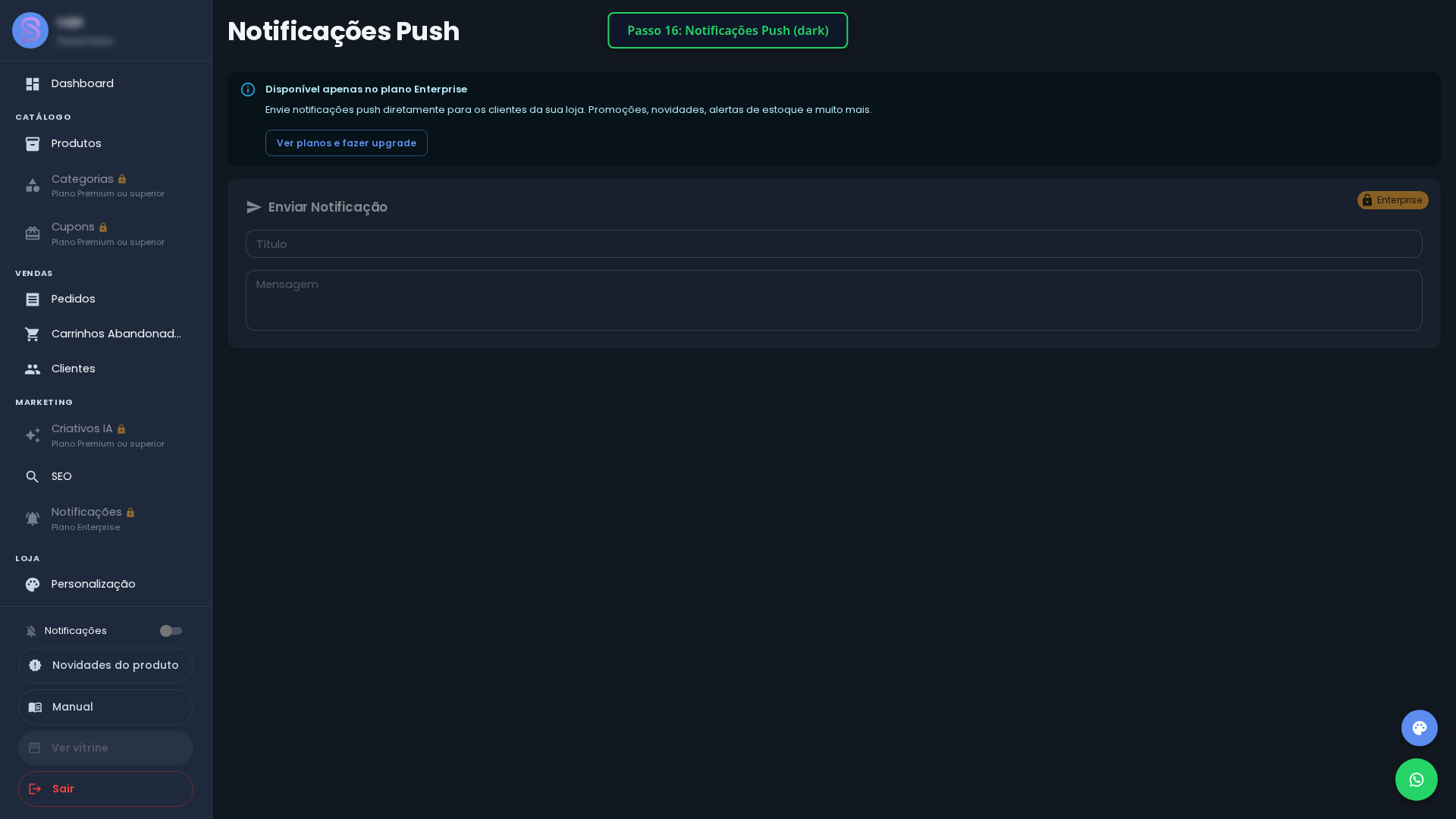This screenshot has width=1456, height=819.
Task: Open the Manual button
Action: [105, 708]
